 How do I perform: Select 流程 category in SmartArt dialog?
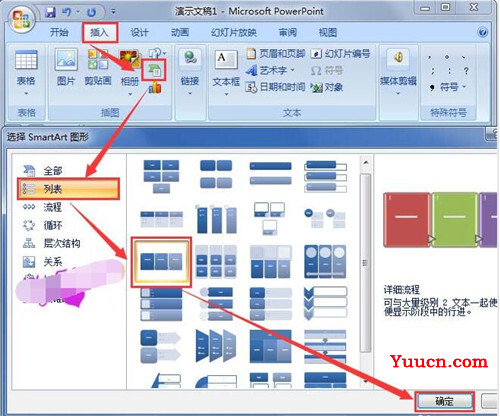tap(42, 207)
